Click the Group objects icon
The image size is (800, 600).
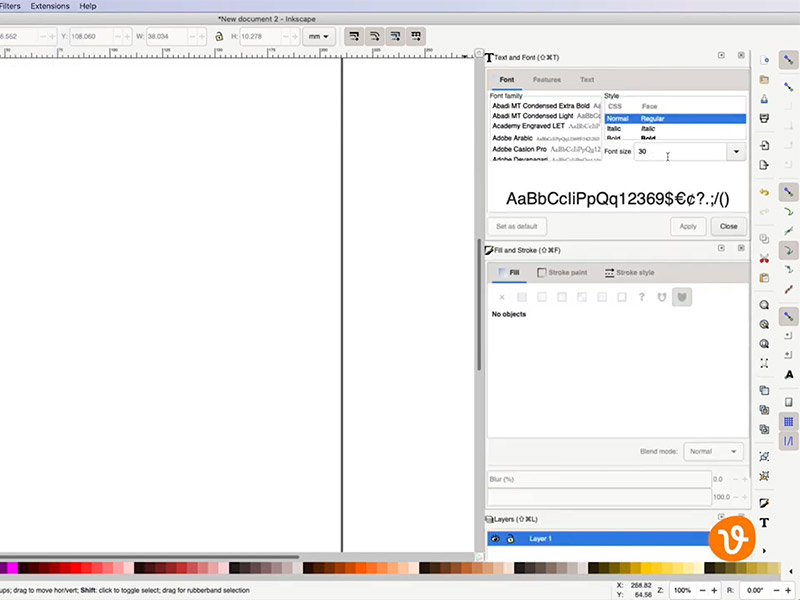[764, 457]
